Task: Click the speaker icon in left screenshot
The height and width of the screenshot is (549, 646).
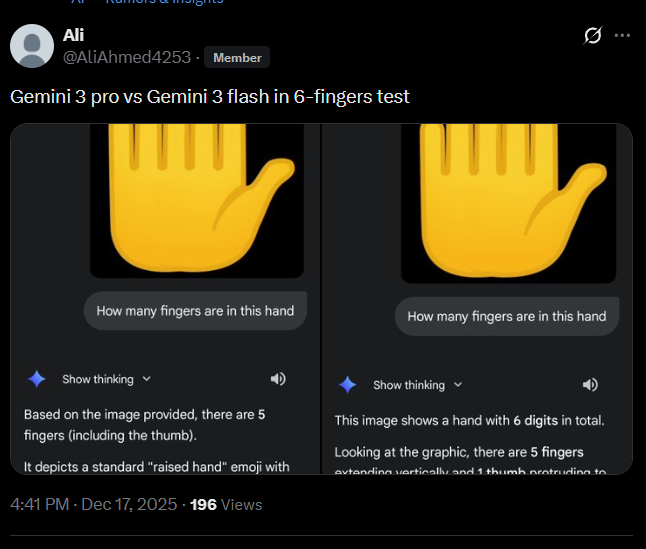Action: coord(278,379)
